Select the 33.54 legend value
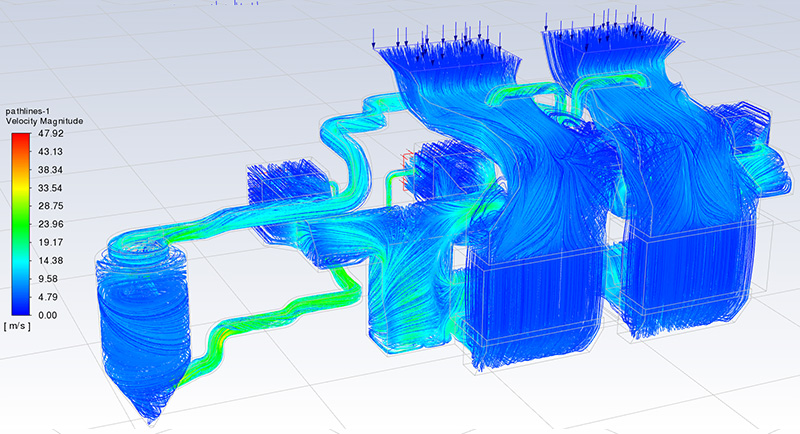The height and width of the screenshot is (434, 800). (x=49, y=188)
